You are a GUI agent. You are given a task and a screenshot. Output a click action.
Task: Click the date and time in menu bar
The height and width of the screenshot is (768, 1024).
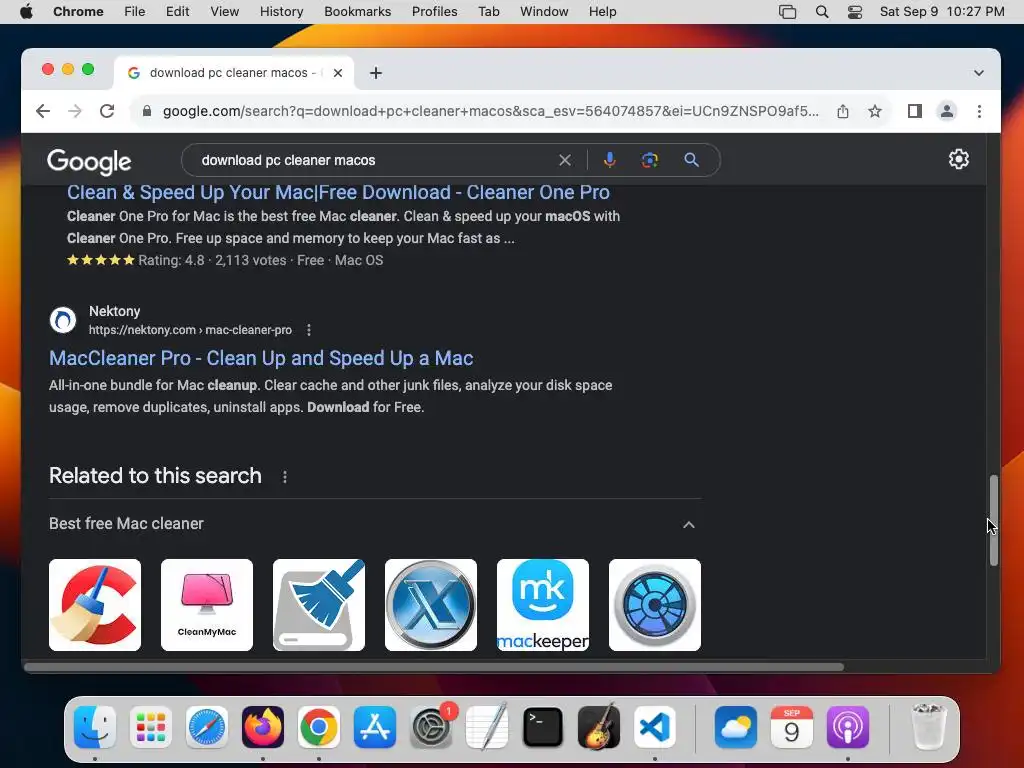[x=942, y=12]
